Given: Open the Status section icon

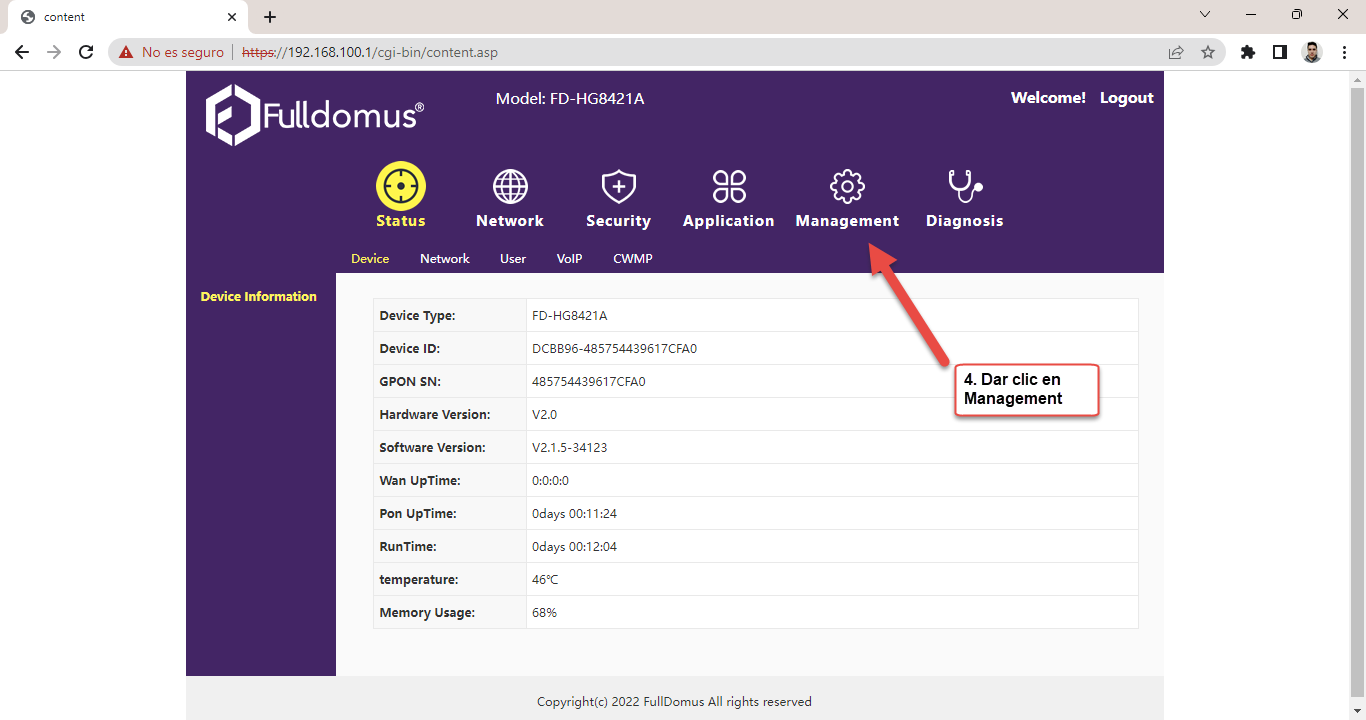Looking at the screenshot, I should pyautogui.click(x=401, y=187).
